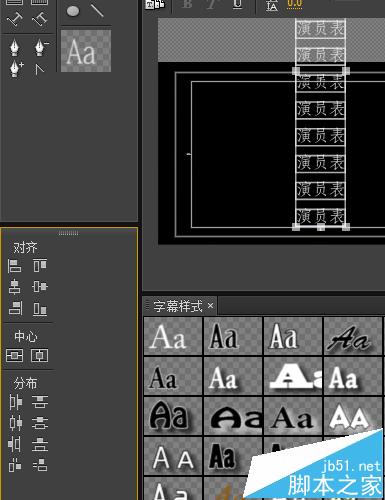Apply the wide white block A style

click(x=293, y=376)
